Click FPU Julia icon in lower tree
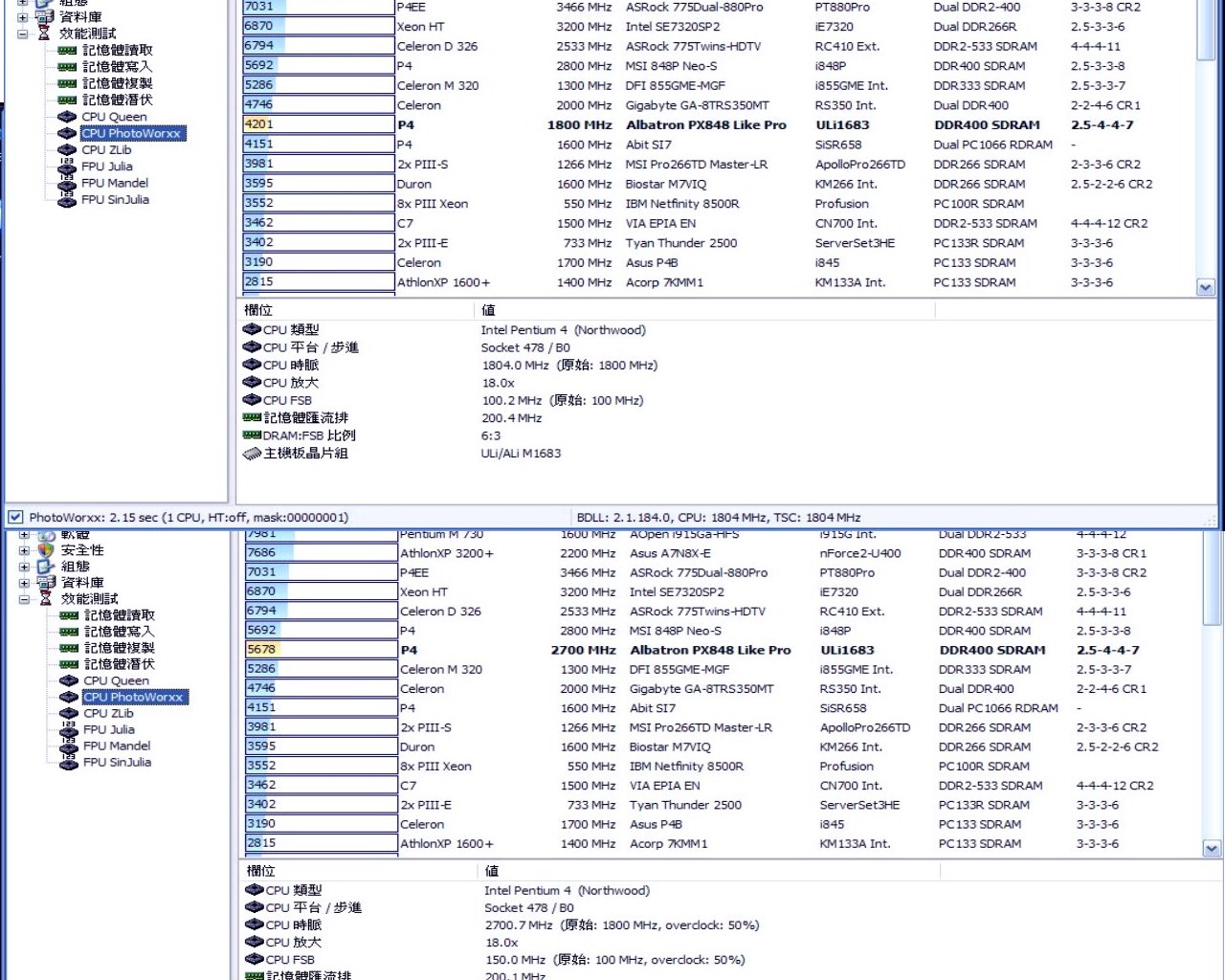The height and width of the screenshot is (980, 1225). tap(69, 729)
